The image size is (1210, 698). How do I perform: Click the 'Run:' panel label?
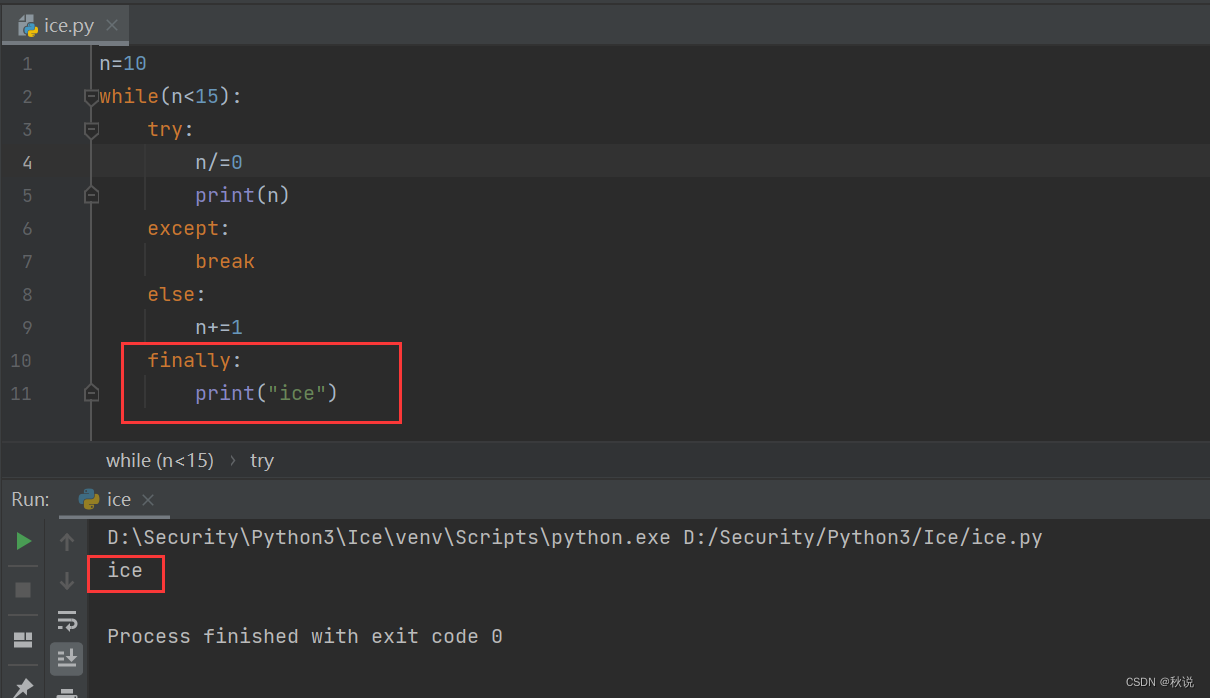point(31,499)
